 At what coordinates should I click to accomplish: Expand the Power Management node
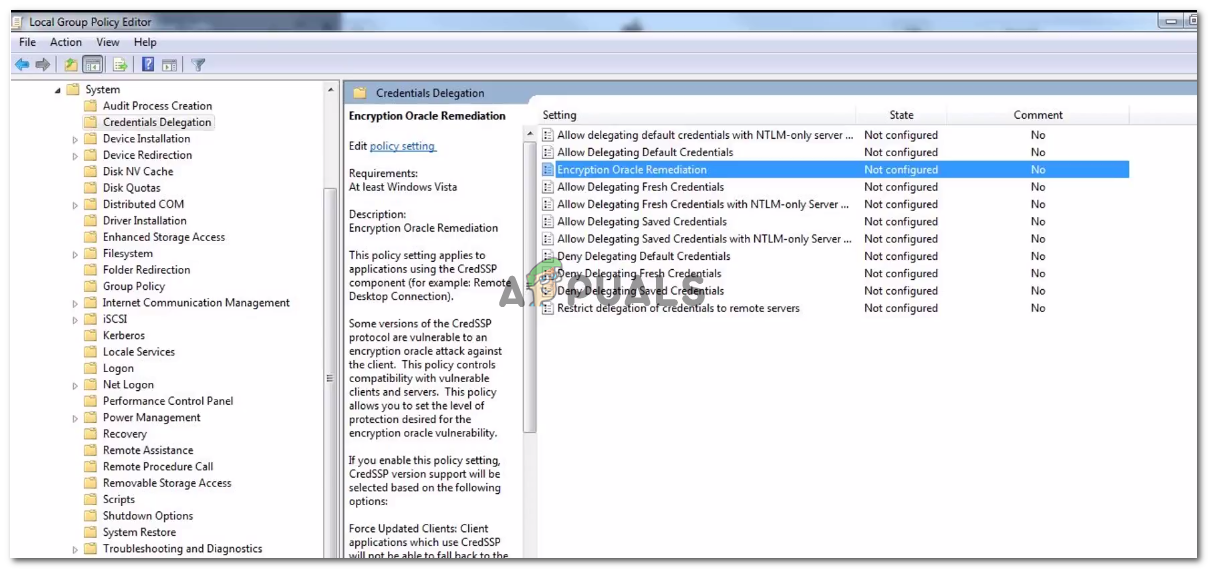pos(75,418)
